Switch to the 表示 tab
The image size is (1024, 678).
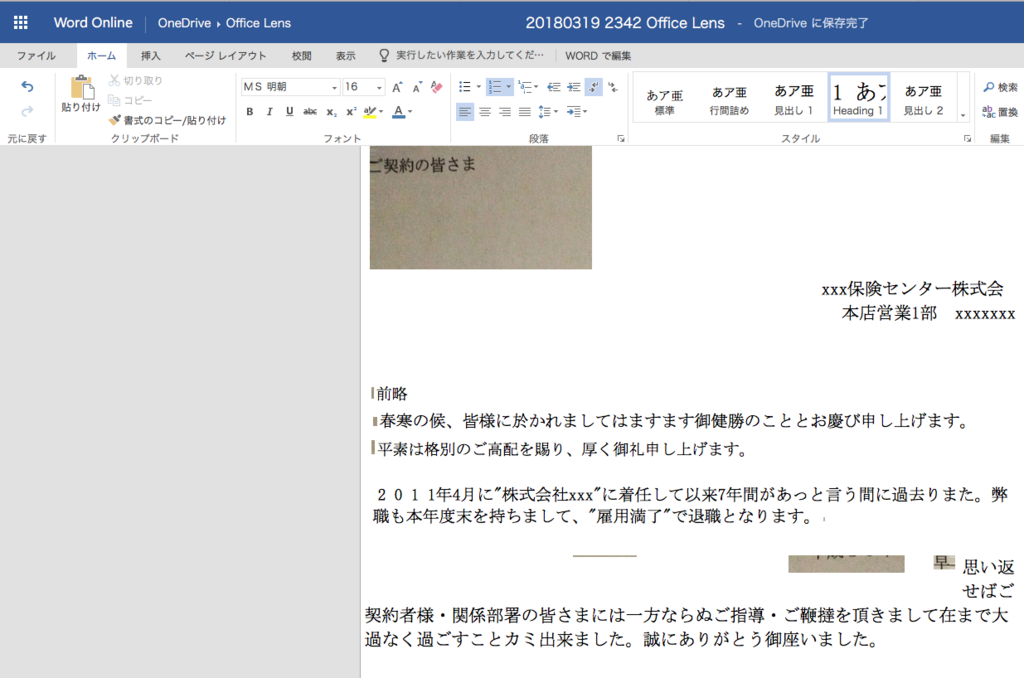(x=345, y=56)
